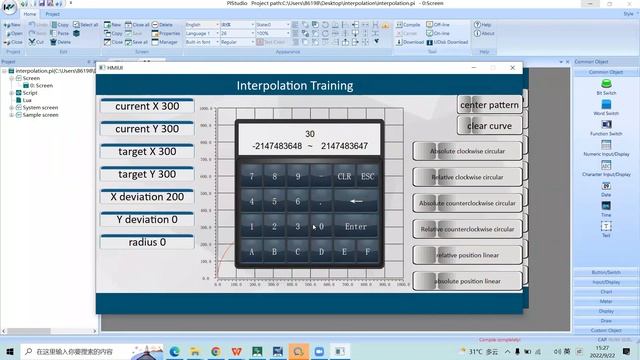Expand the Sample screen tree node
The height and width of the screenshot is (360, 640).
pos(11,115)
